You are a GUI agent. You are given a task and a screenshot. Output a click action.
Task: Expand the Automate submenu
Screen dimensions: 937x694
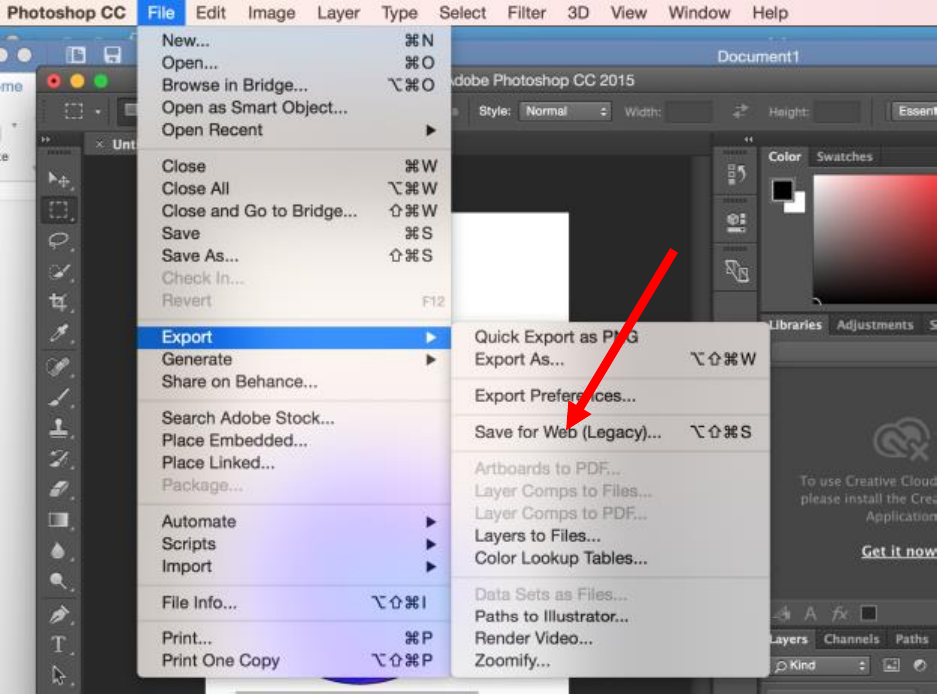point(294,521)
